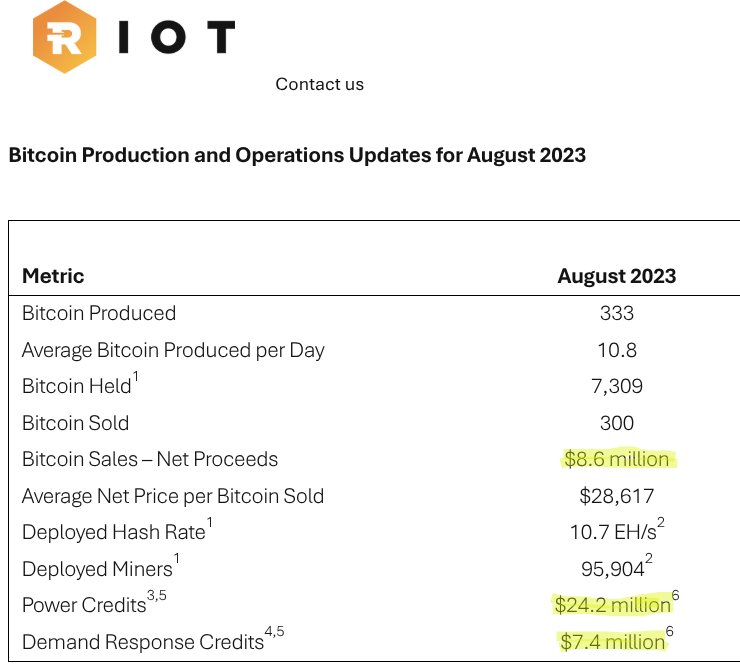
Task: Click footnote 1 next to Bitcoin Held
Action: (x=135, y=377)
